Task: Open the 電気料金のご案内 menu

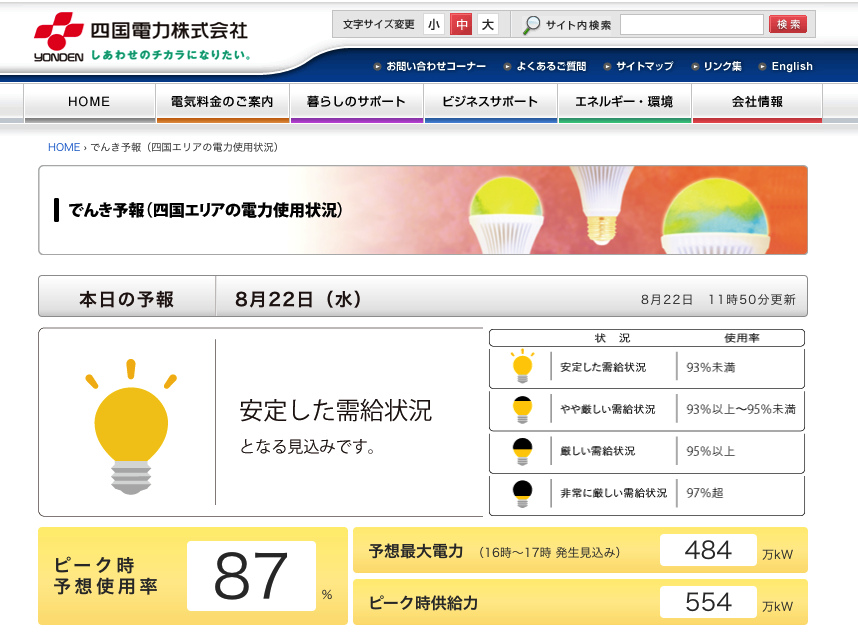Action: click(x=223, y=102)
